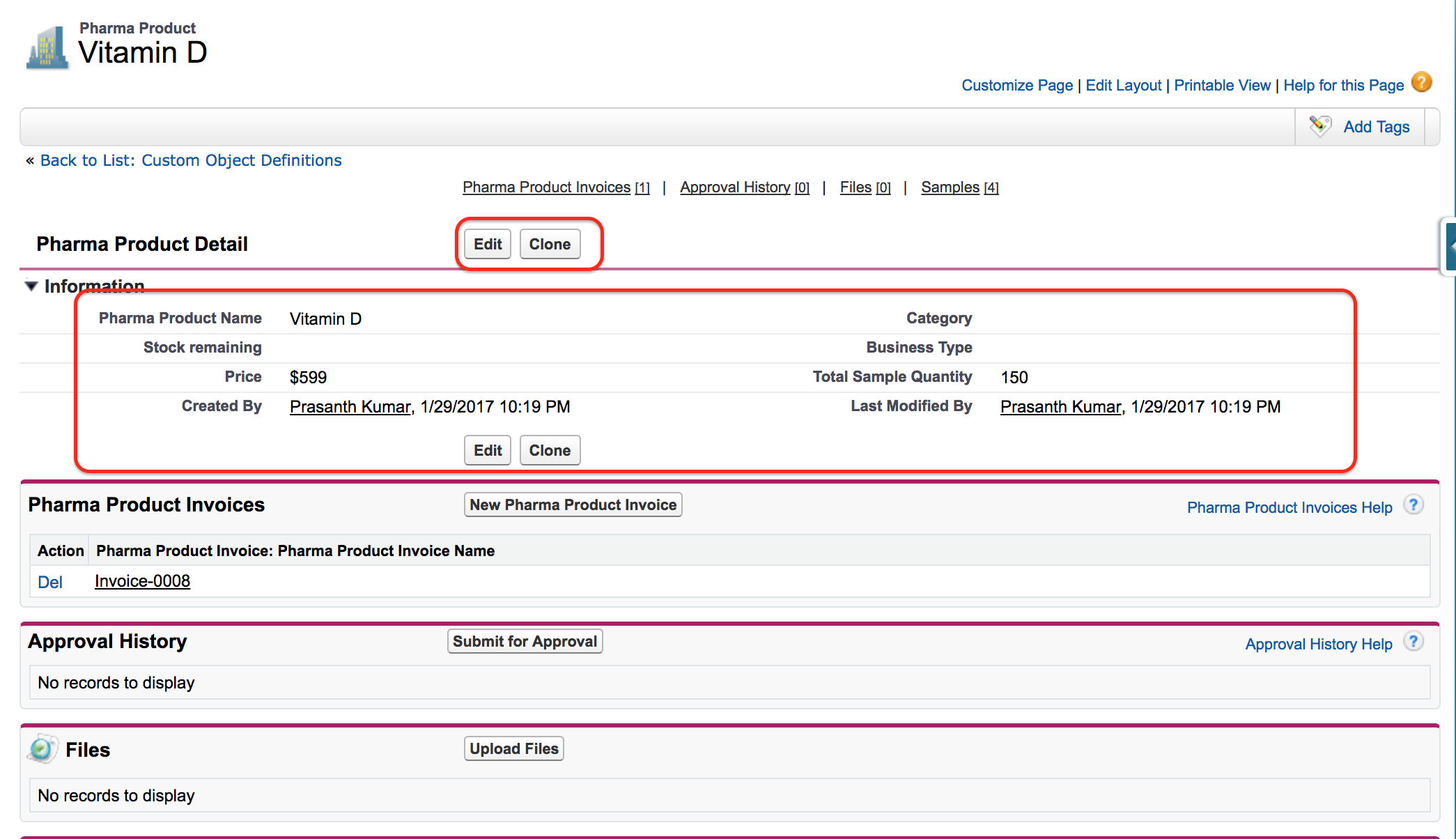Click Clone button in Pharma Product Detail
This screenshot has width=1456, height=839.
[552, 243]
